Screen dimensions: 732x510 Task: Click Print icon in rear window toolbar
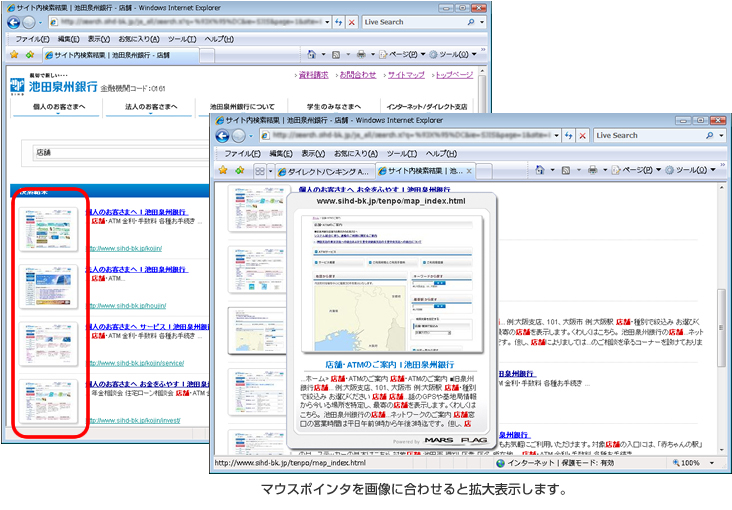point(361,55)
